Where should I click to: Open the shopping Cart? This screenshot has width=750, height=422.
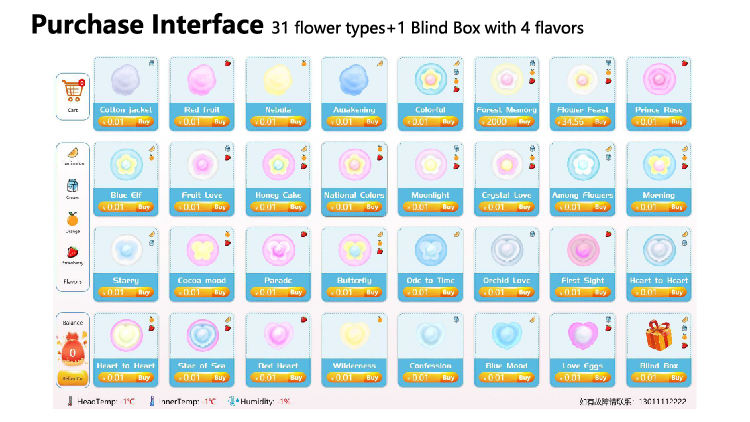click(72, 92)
